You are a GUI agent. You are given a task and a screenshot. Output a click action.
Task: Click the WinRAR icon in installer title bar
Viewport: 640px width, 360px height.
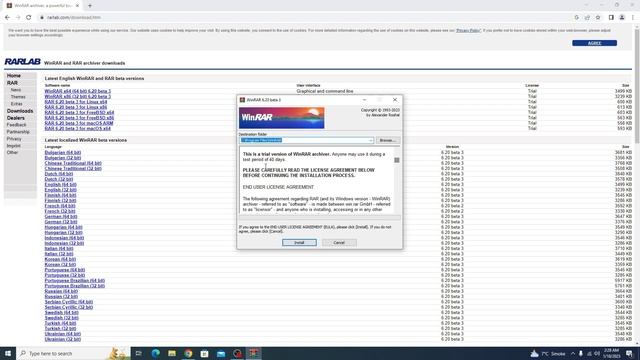point(242,100)
